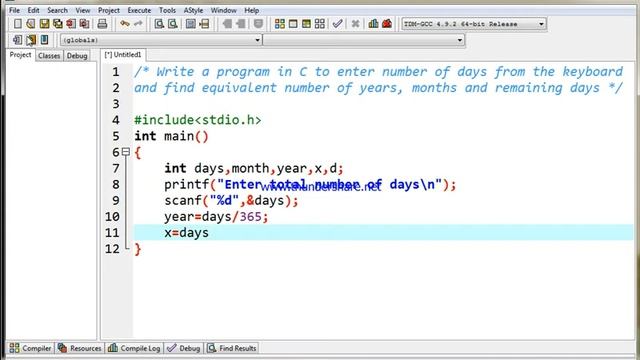Click the closing brace on line 12
Screen dimensions: 640x360
click(x=138, y=249)
